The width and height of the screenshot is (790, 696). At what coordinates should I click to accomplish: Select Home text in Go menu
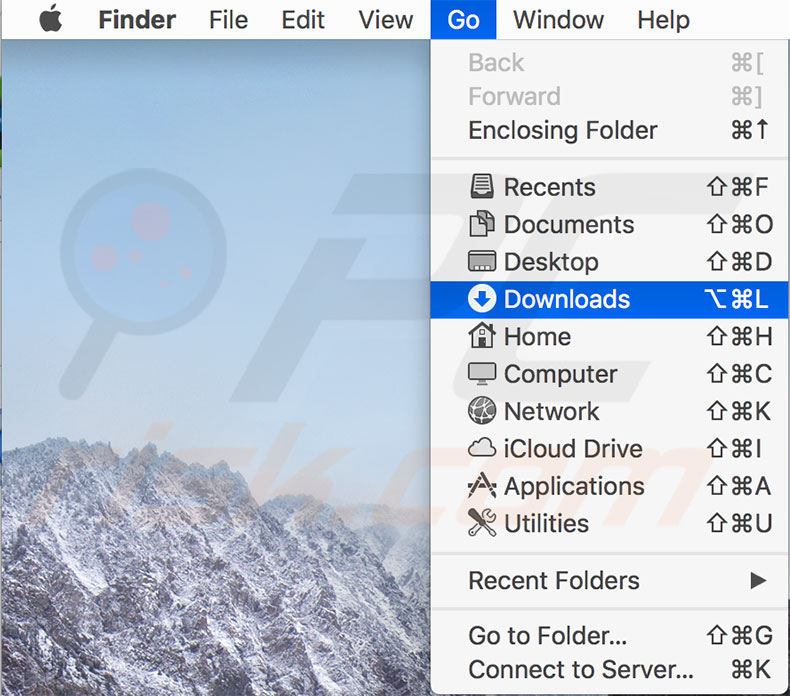tap(538, 336)
